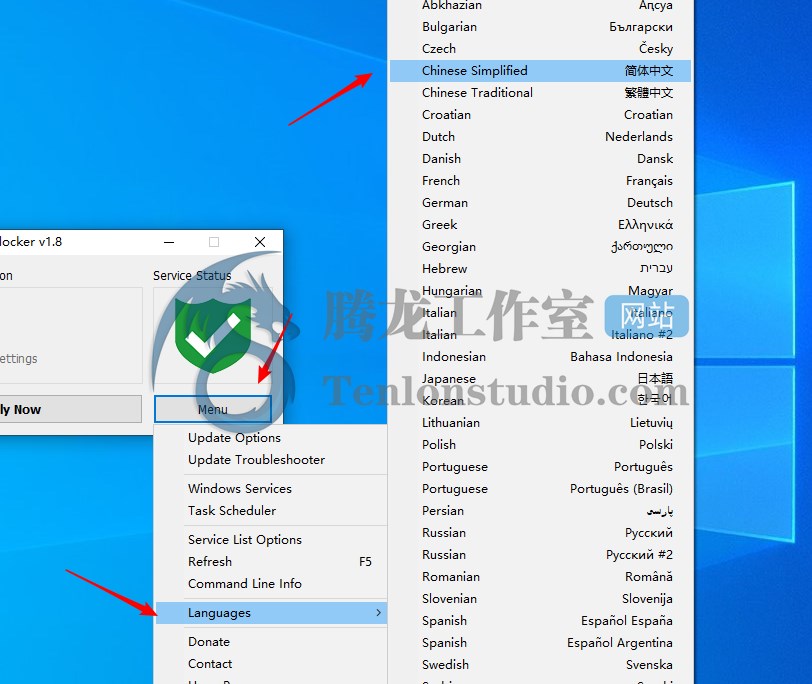Switch language to Hungarian
Screen dimensions: 812x684
pyautogui.click(x=540, y=291)
